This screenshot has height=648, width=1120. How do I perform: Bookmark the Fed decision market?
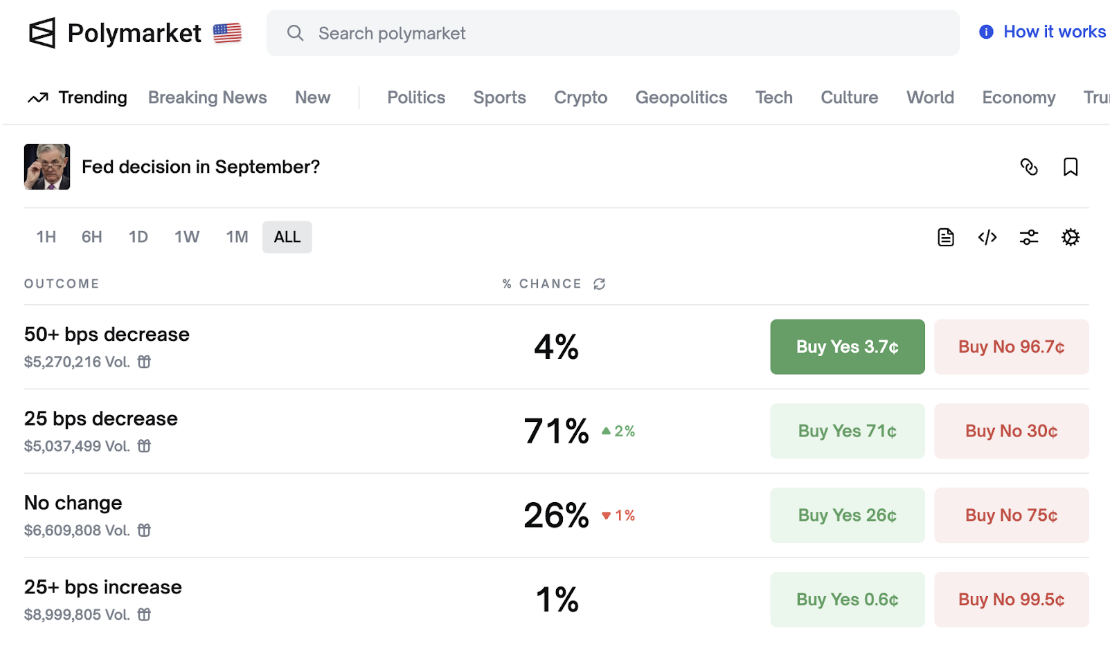coord(1070,166)
